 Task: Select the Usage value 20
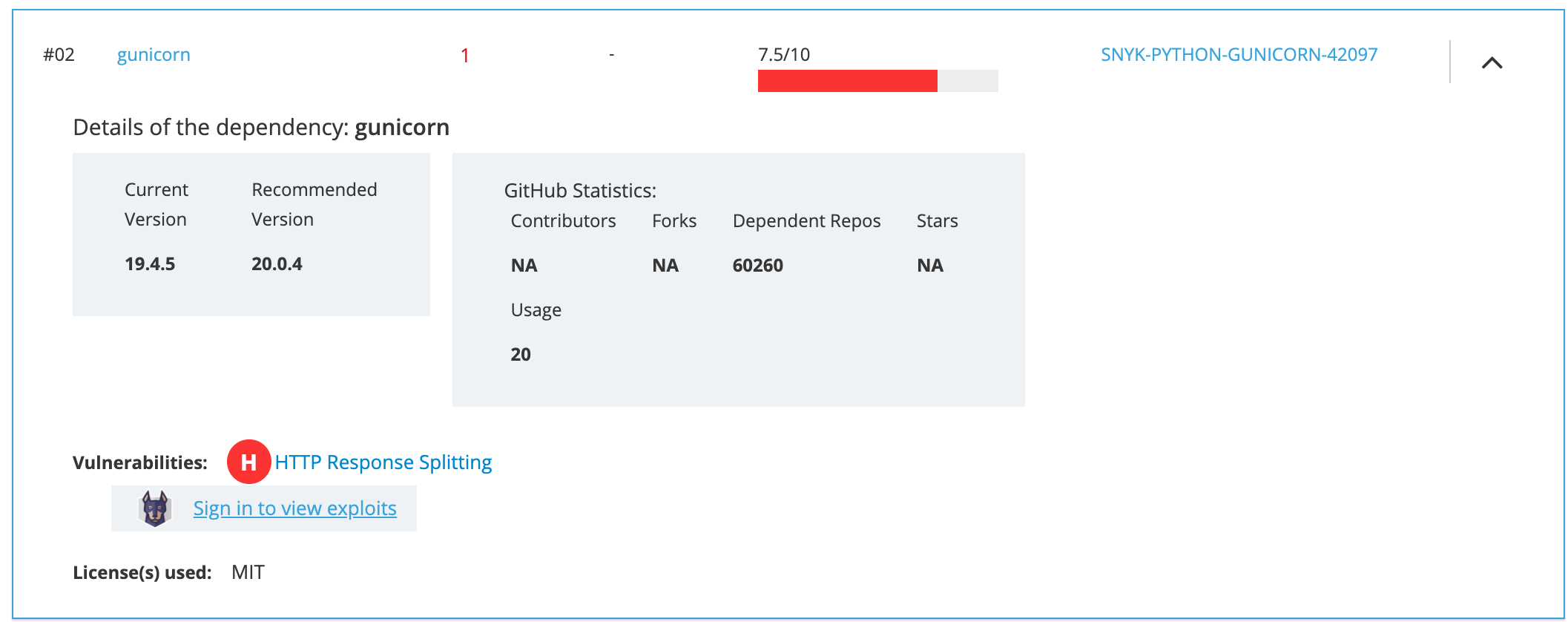521,354
